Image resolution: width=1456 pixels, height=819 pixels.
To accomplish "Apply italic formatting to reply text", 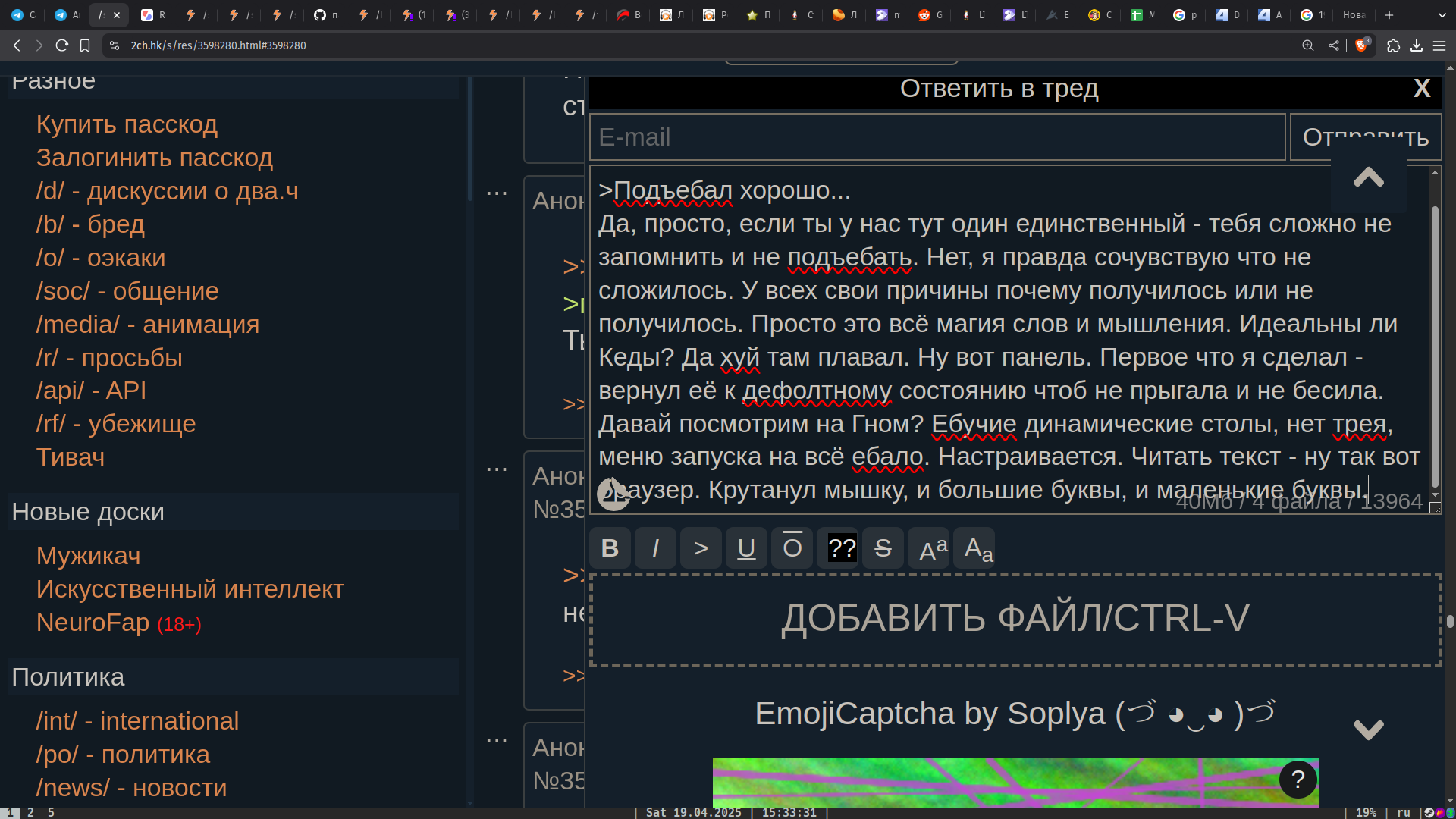I will (655, 548).
